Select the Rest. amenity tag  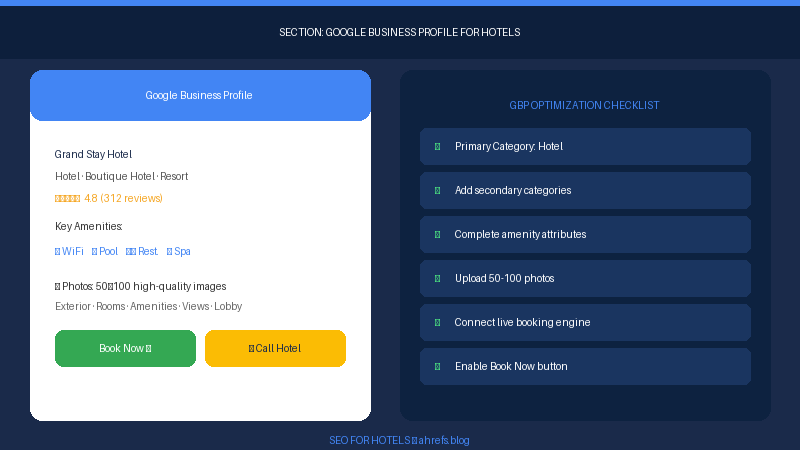[142, 252]
